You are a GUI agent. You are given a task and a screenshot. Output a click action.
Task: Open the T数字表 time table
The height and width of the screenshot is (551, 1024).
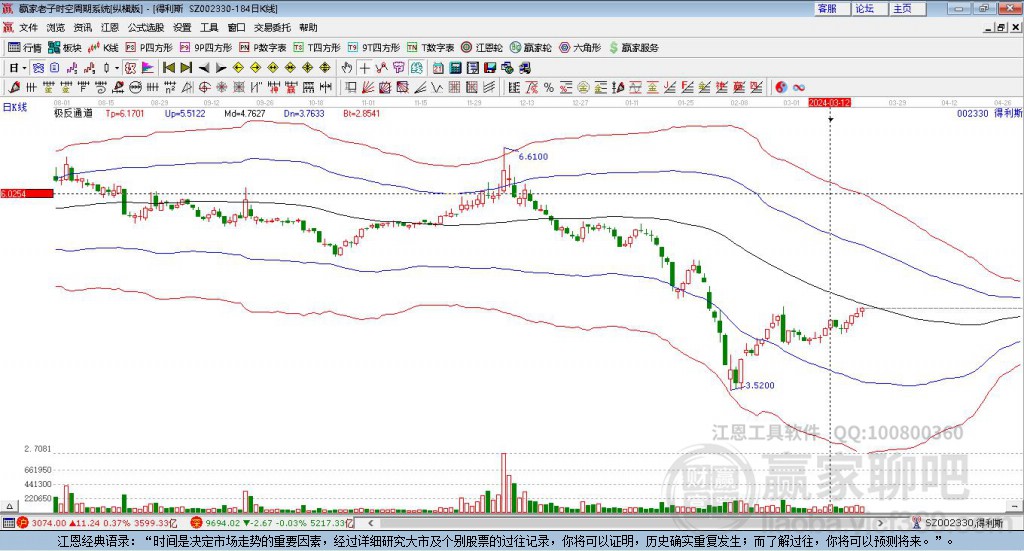[430, 48]
